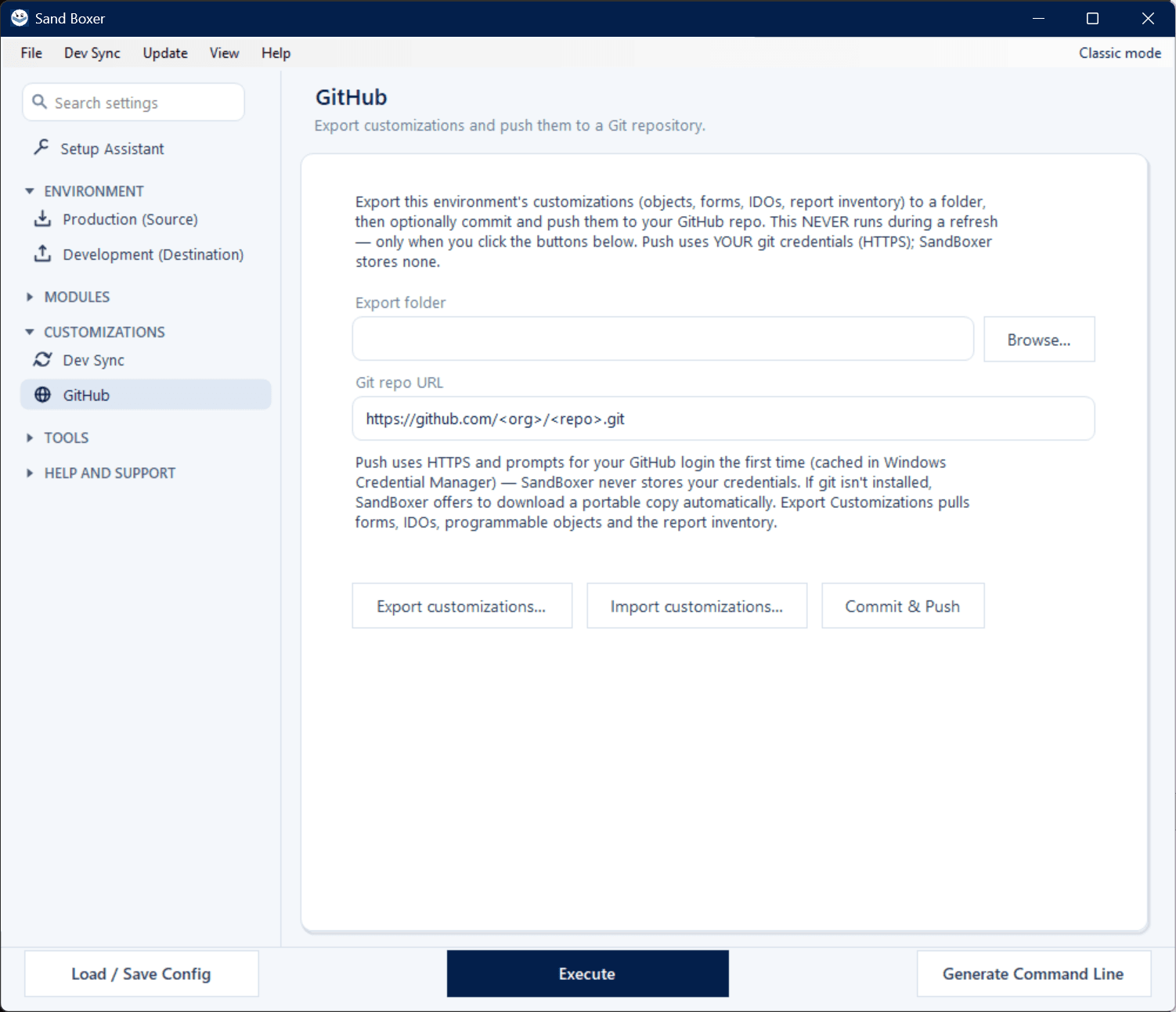Click the 'Git repo URL' label
The image size is (1176, 1012).
point(399,382)
